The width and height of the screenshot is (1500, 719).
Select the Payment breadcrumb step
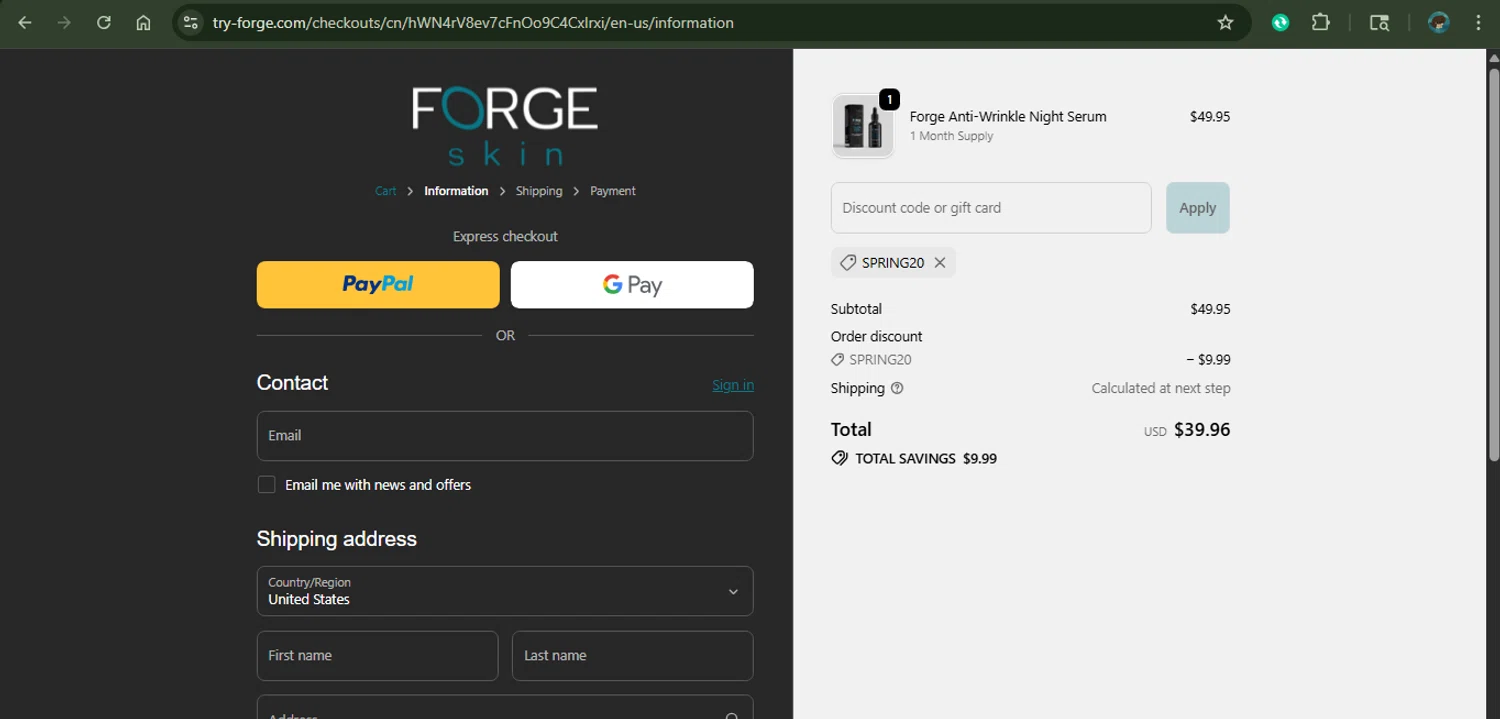pos(613,191)
